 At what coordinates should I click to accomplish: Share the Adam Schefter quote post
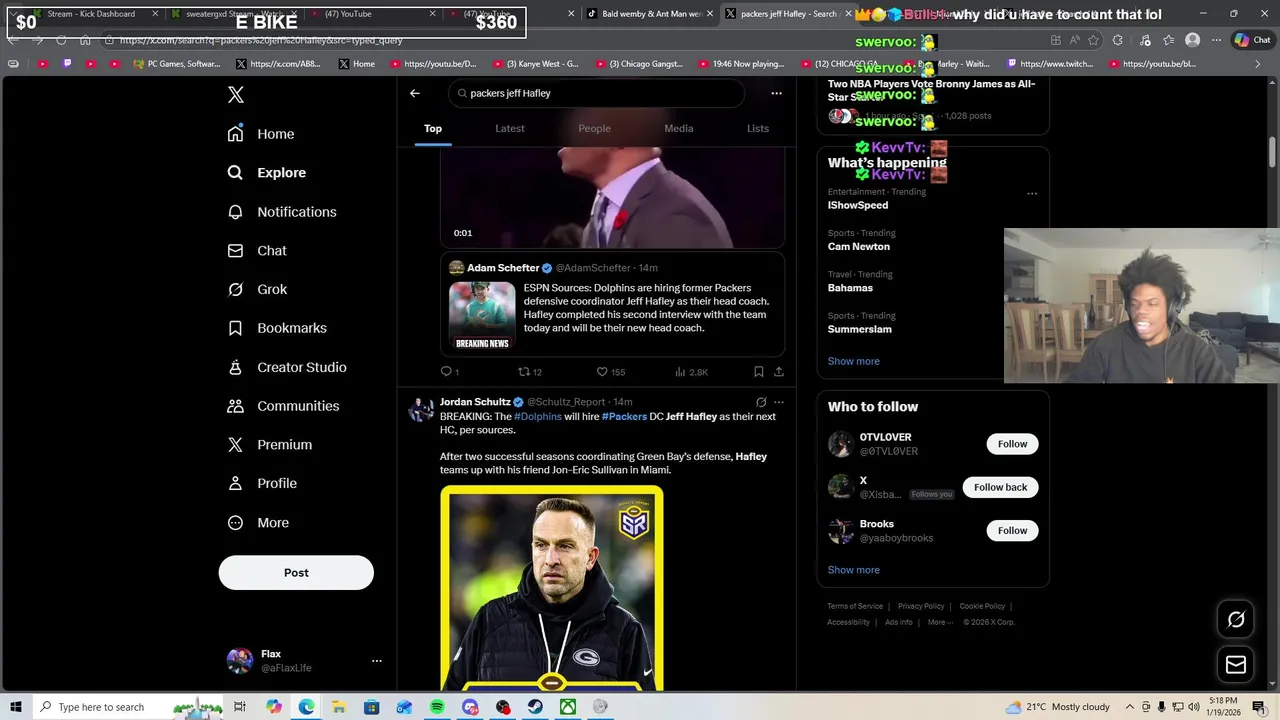pyautogui.click(x=779, y=372)
